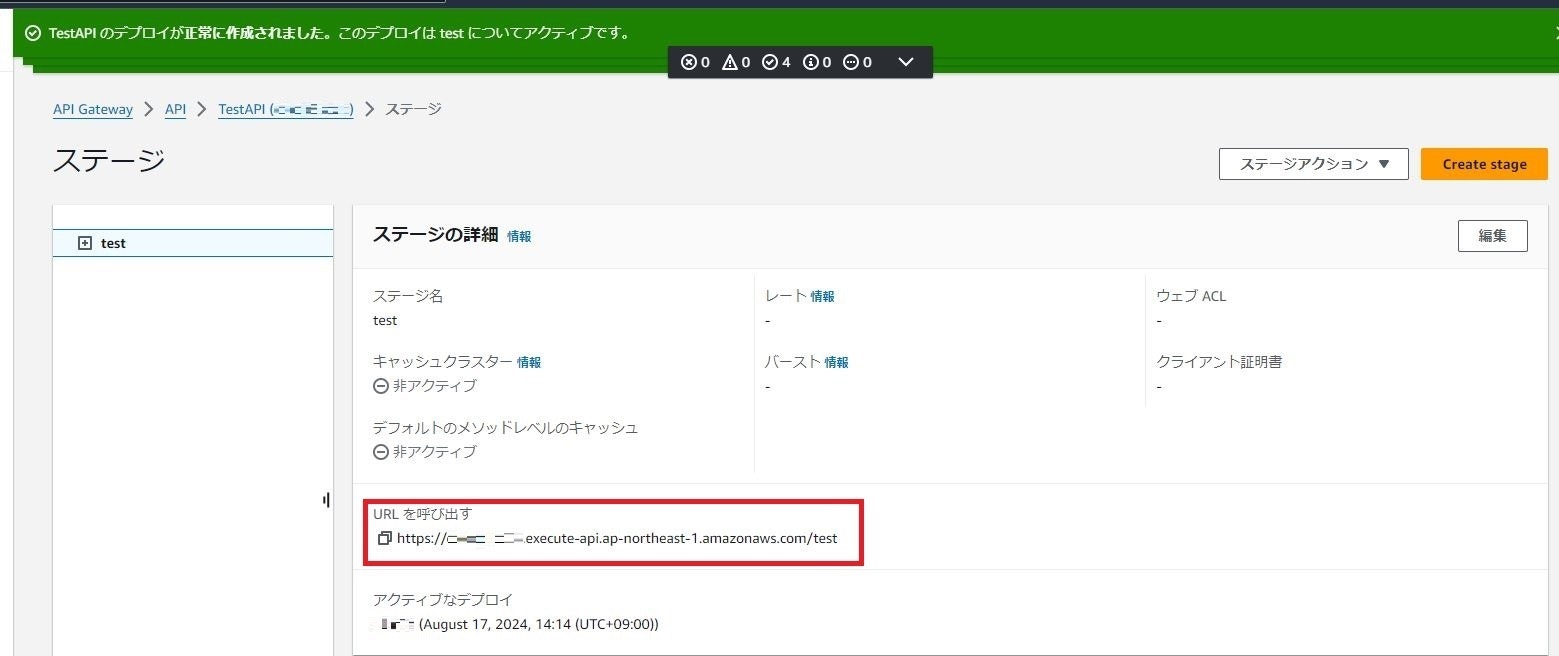Click the info count icon
Screen dimensions: 1559x656
tap(811, 62)
